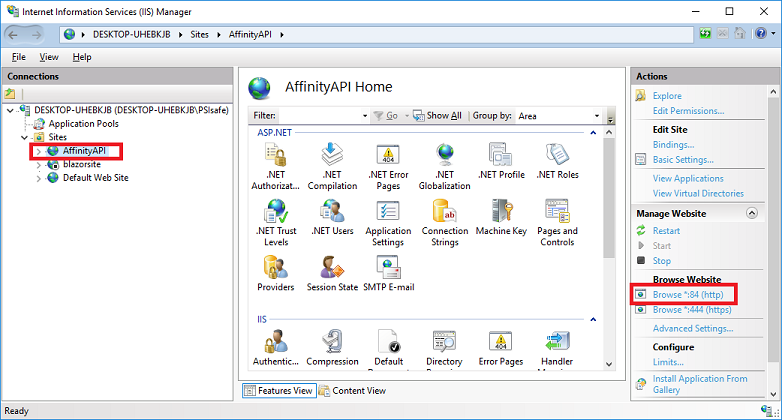Expand the AffinityAPI site tree node
Viewport: 782px width, 420px height.
39,151
